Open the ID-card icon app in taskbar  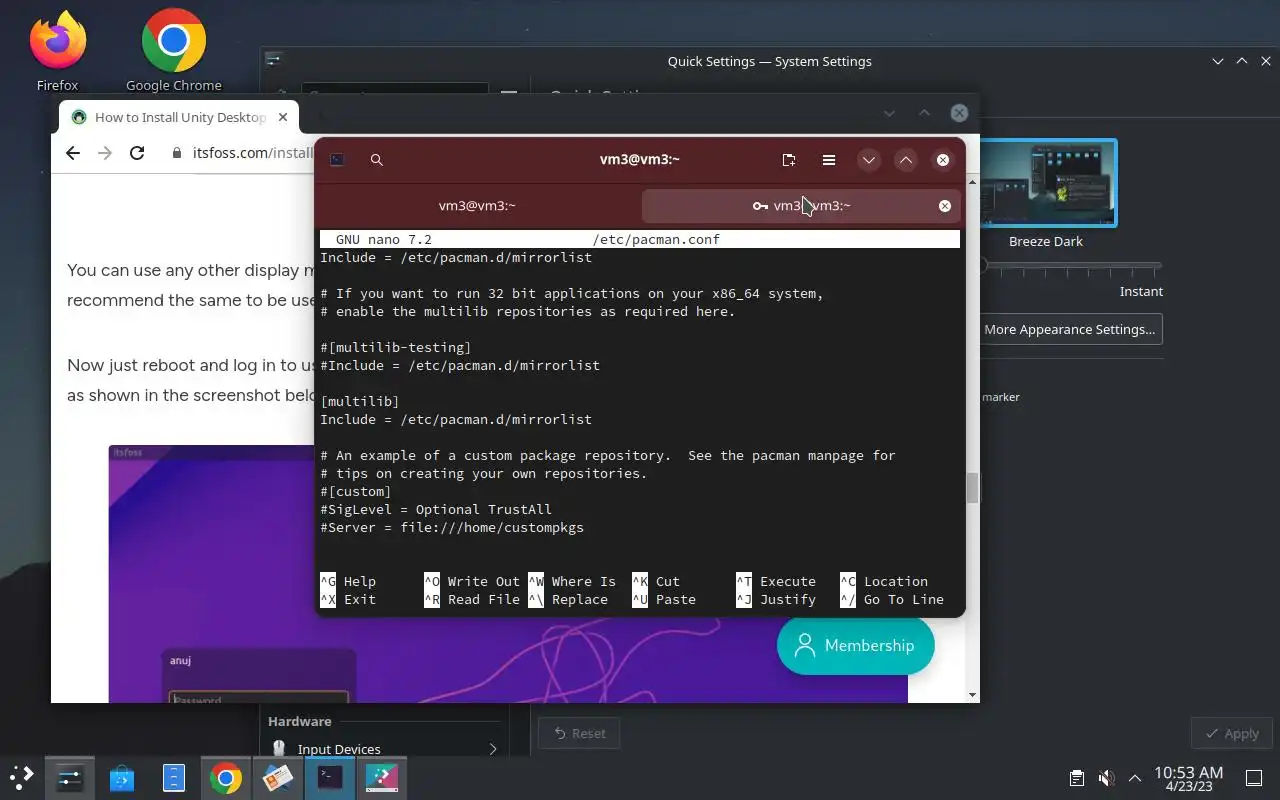click(278, 777)
